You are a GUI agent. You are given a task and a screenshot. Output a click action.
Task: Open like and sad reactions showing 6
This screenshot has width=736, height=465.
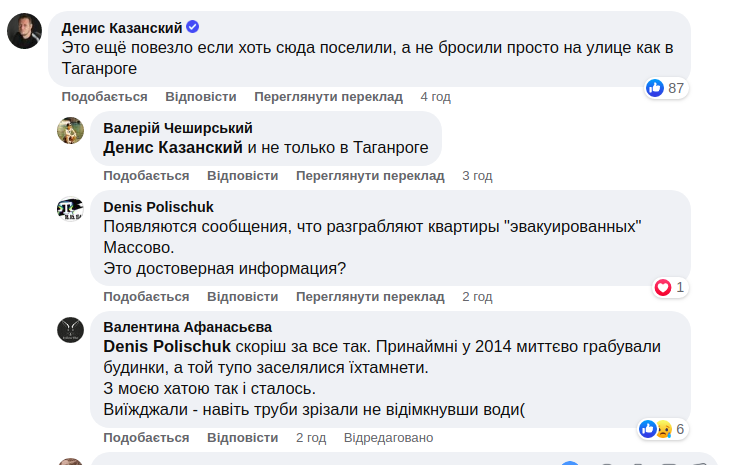[x=656, y=429]
